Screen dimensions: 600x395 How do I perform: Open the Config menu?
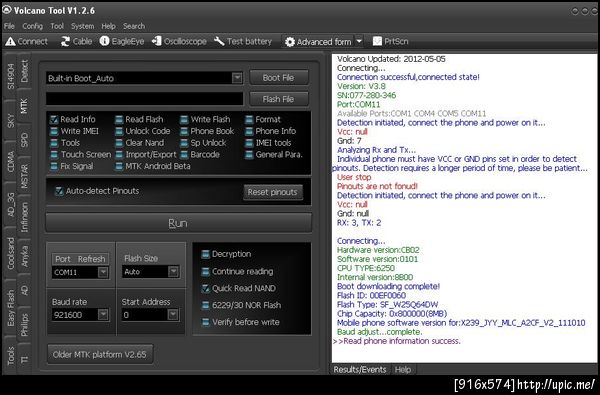[x=33, y=26]
